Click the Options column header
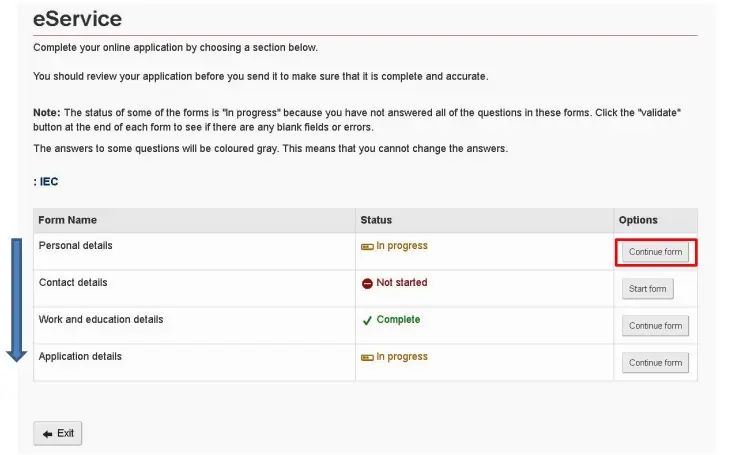Screen dimensions: 733x455 point(638,220)
